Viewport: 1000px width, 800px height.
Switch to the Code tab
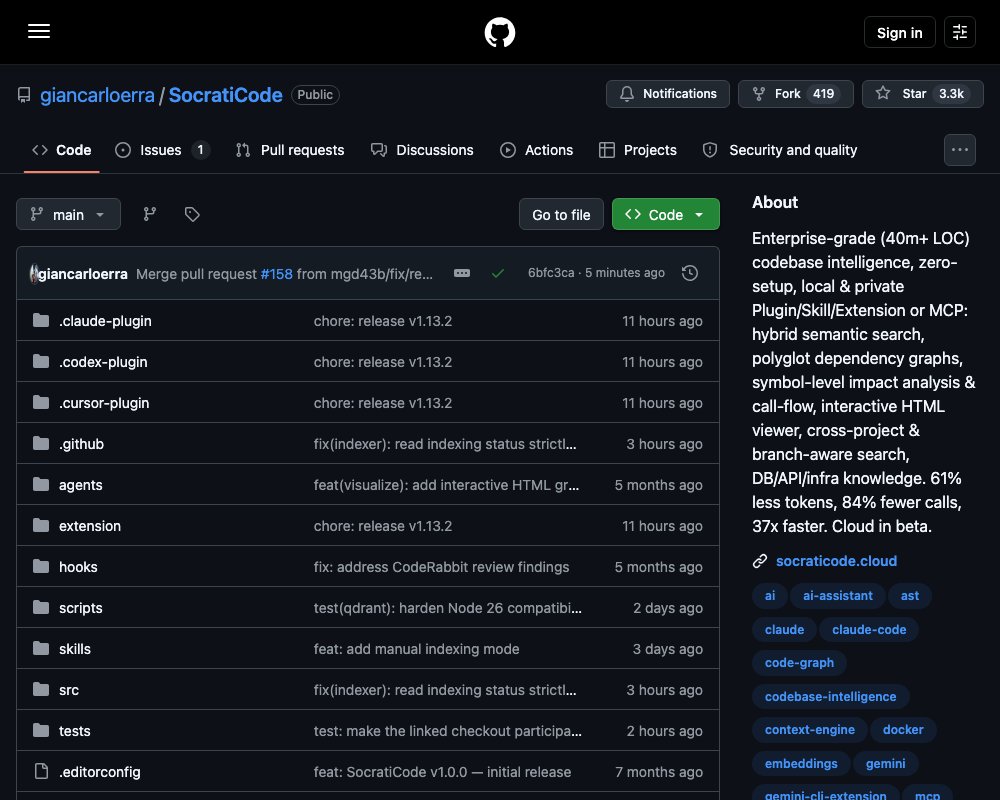tap(62, 150)
